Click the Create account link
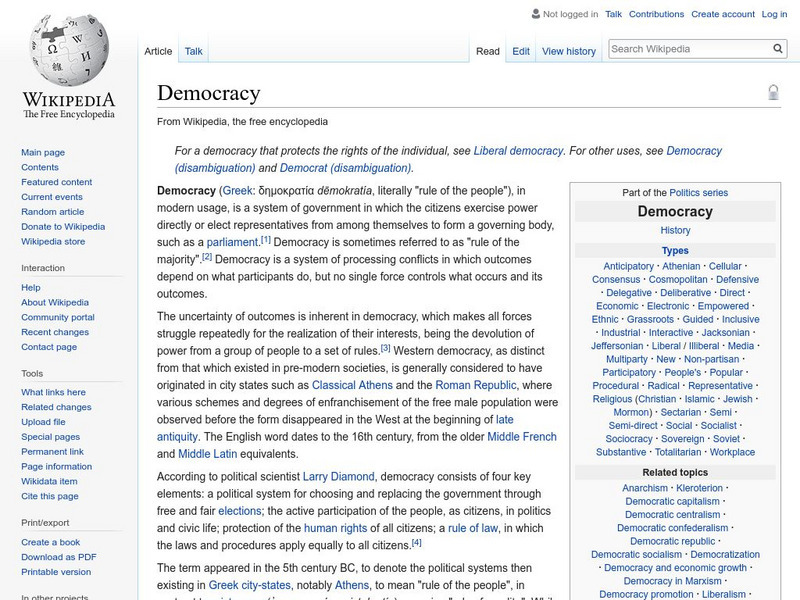 coord(723,14)
